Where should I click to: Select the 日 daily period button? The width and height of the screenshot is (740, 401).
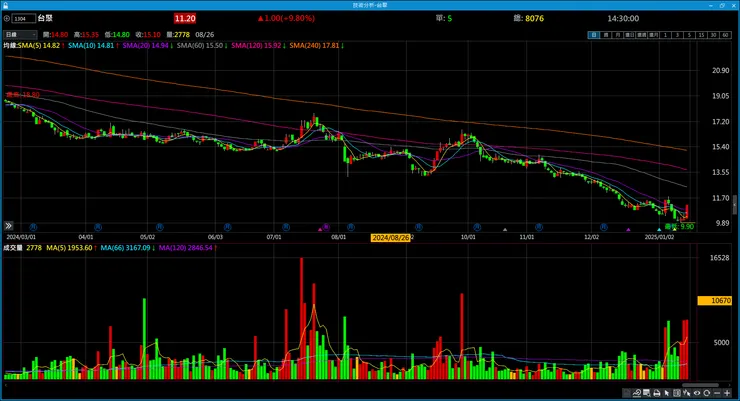click(594, 35)
